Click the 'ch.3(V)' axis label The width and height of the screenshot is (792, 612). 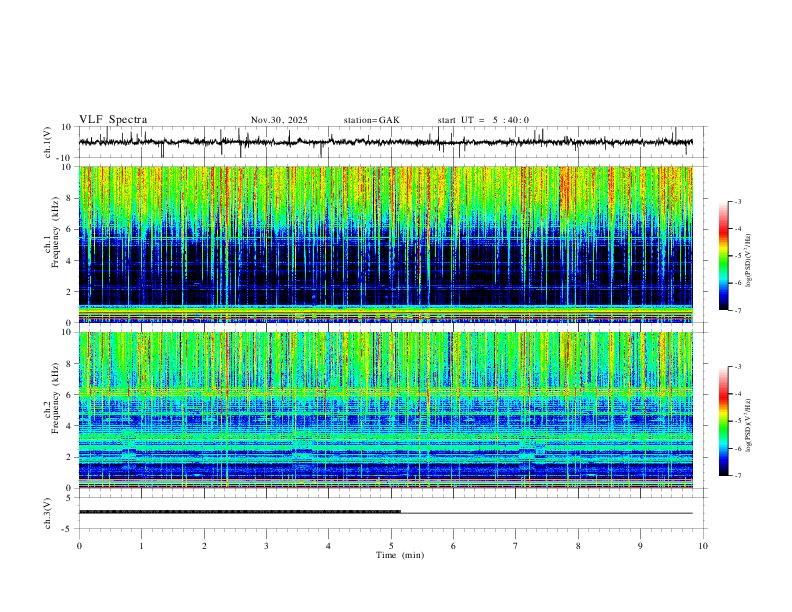point(48,513)
